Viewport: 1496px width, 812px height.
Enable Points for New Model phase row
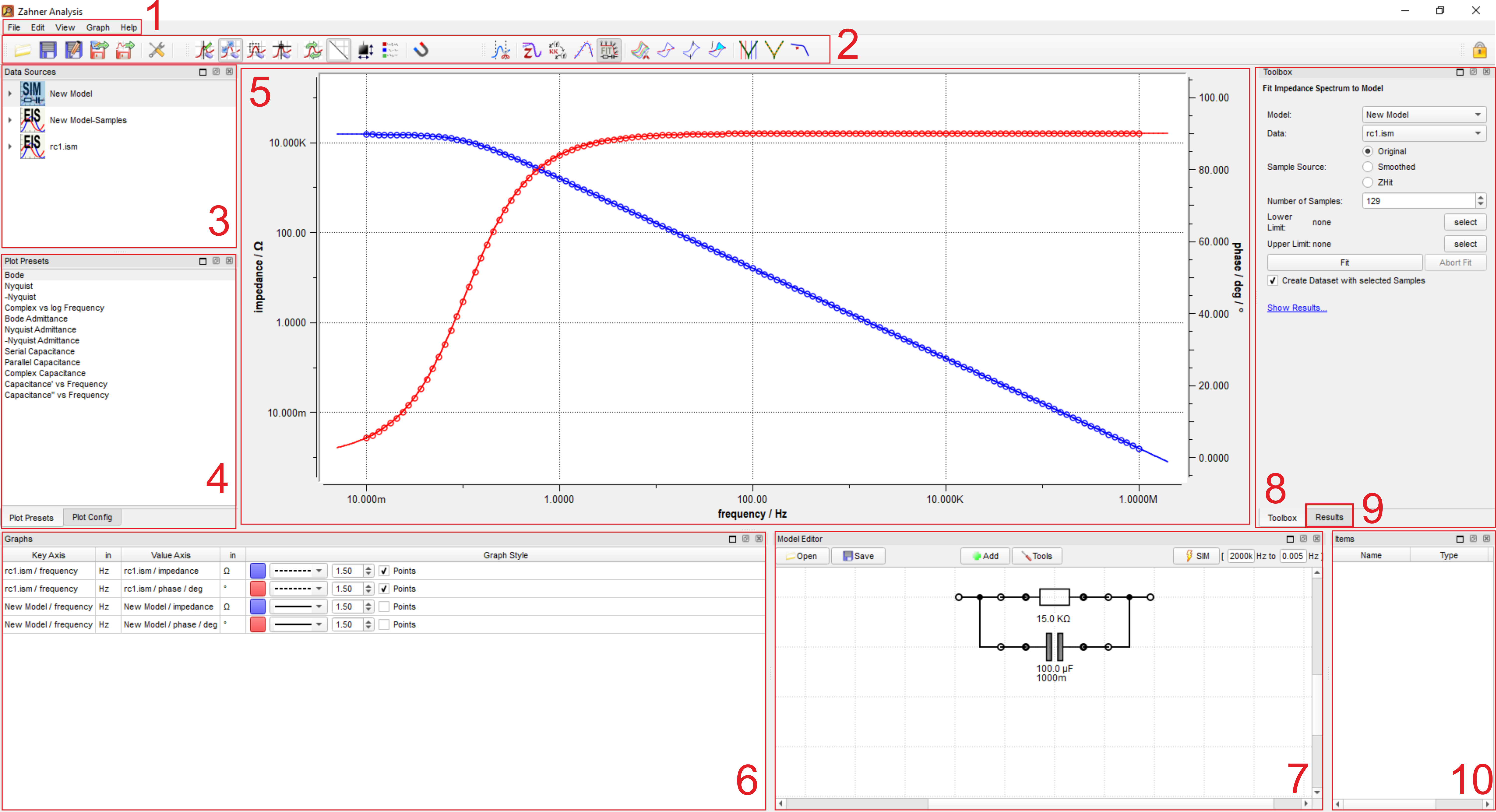(x=384, y=624)
